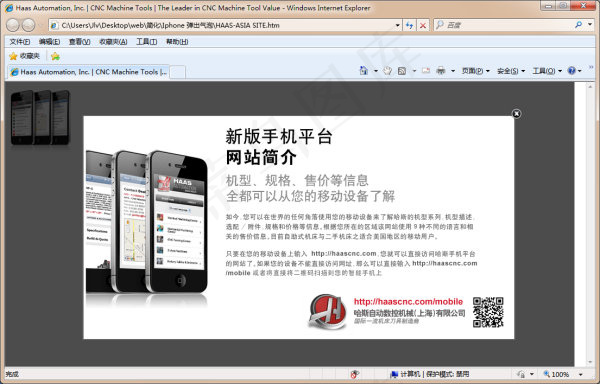Open the 编辑(E) menu
Screen dimensions: 600x384
click(49, 42)
